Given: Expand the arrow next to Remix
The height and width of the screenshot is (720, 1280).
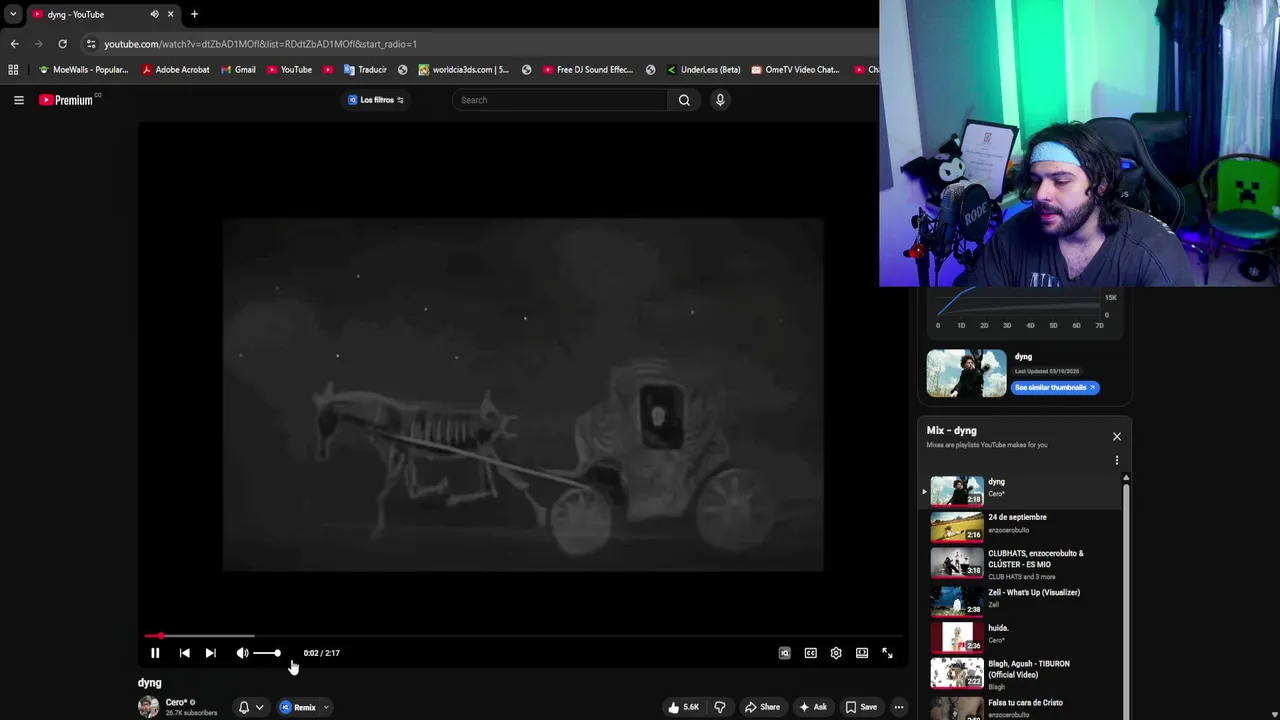Looking at the screenshot, I should pyautogui.click(x=326, y=707).
